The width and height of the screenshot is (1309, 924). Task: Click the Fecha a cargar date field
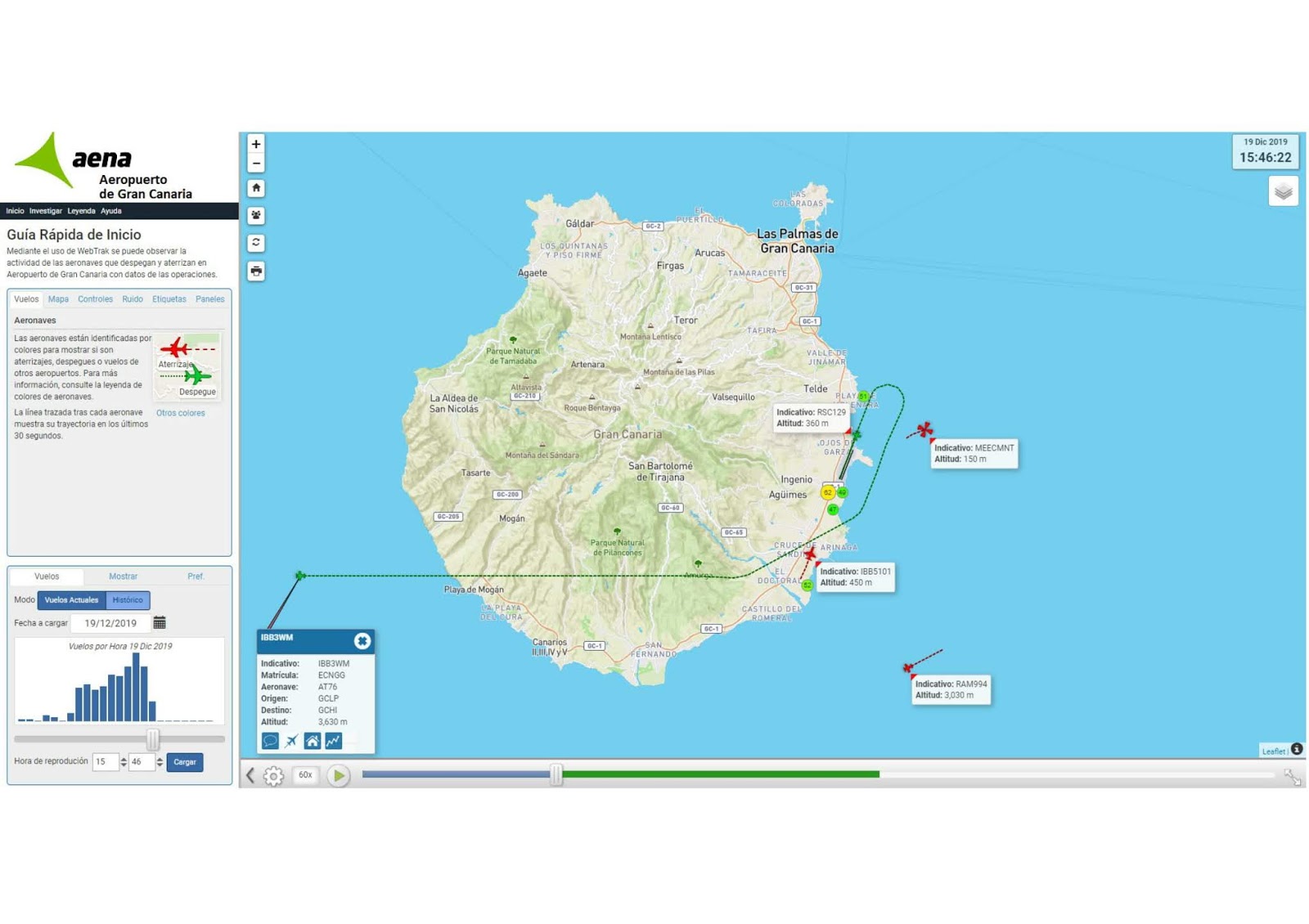coord(110,623)
